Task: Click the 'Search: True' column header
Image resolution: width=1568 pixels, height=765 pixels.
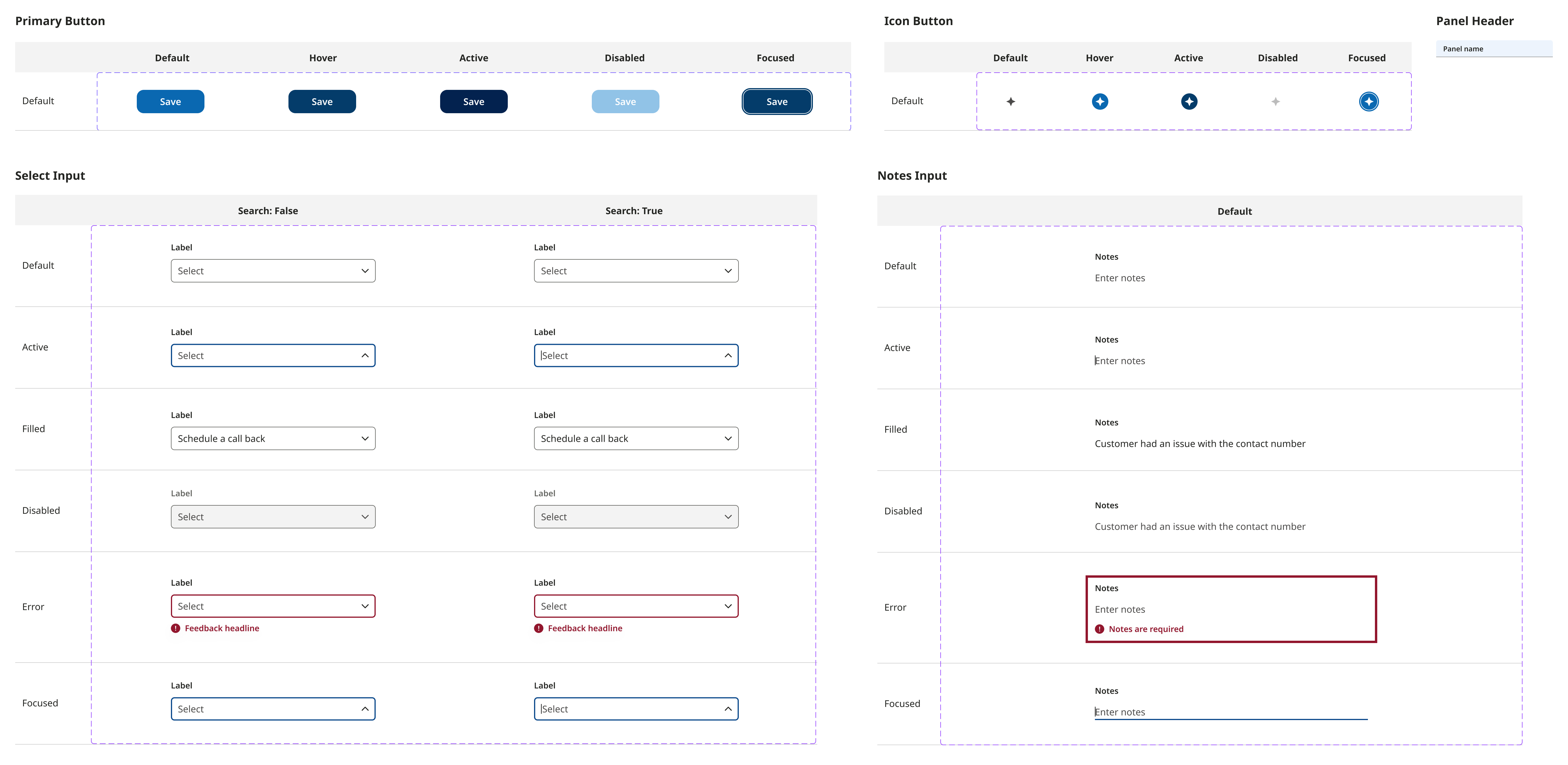Action: click(x=634, y=211)
